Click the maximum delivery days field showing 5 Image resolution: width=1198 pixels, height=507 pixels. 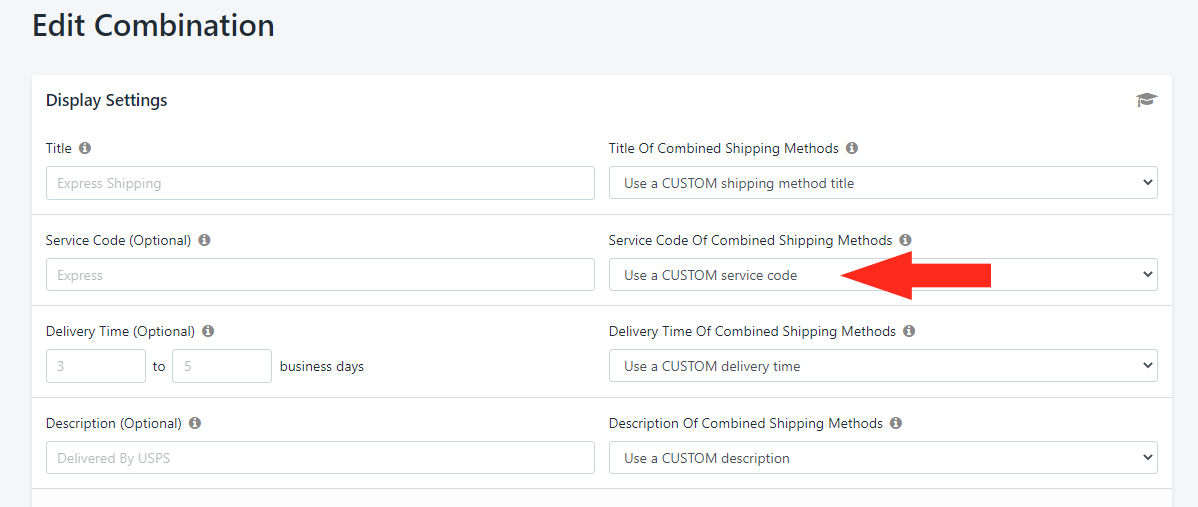click(222, 367)
